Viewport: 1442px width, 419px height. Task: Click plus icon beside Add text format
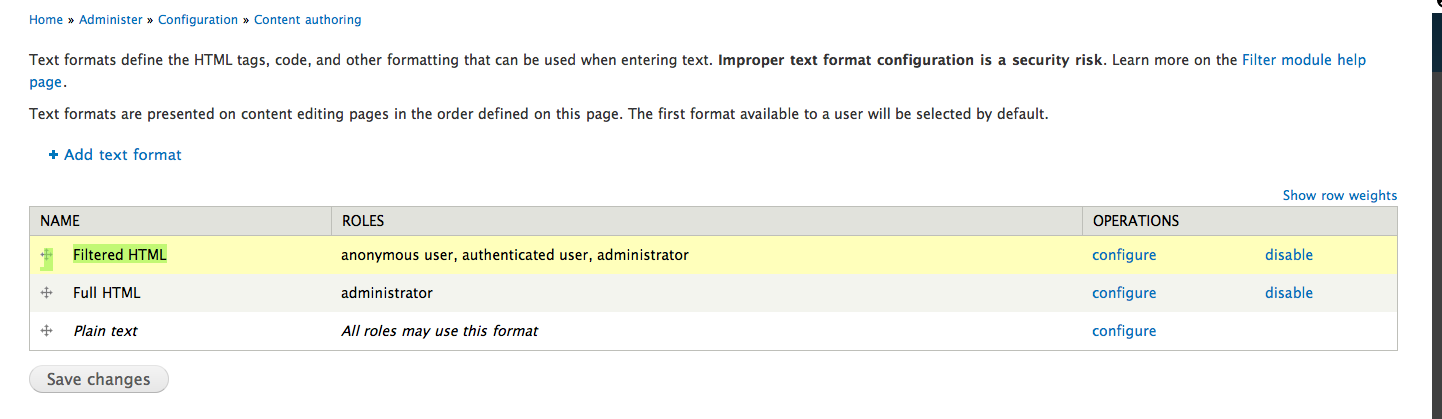click(x=53, y=155)
